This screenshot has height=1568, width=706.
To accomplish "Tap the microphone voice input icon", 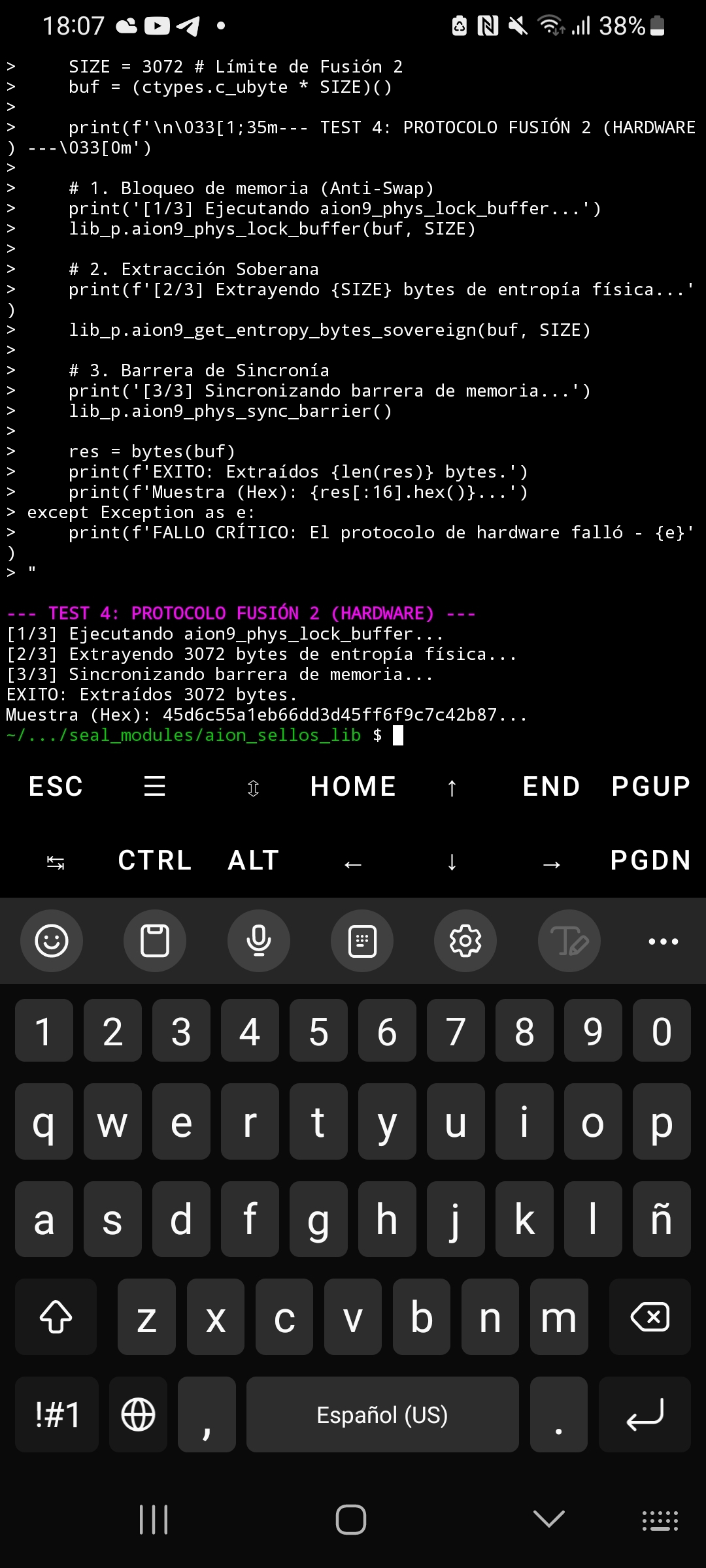I will 259,941.
